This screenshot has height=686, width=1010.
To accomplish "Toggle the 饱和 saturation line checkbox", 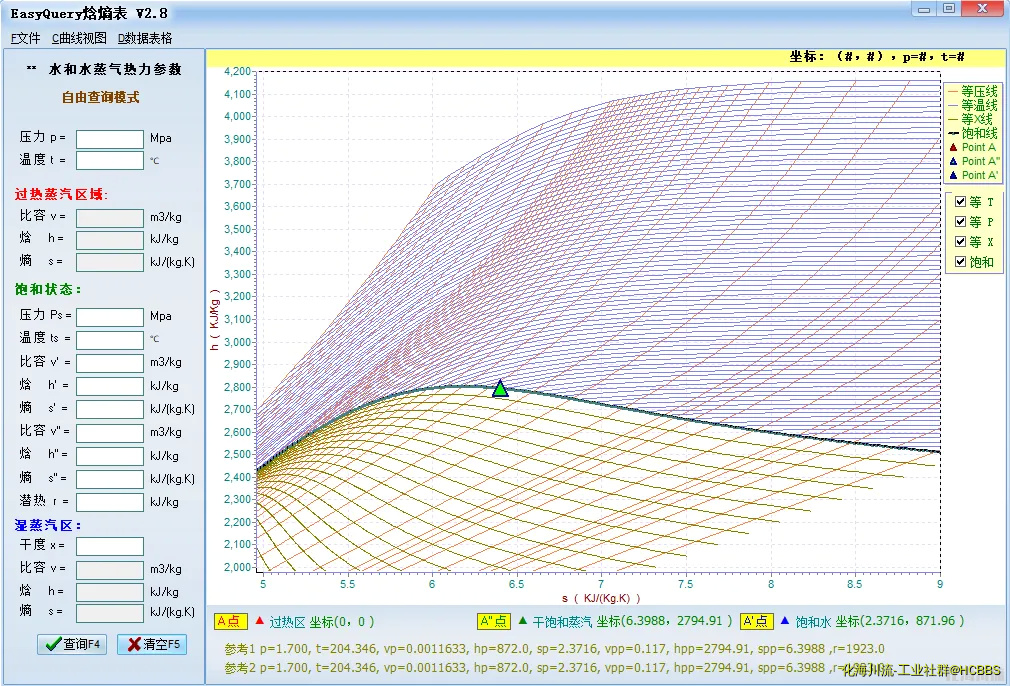I will coord(960,262).
